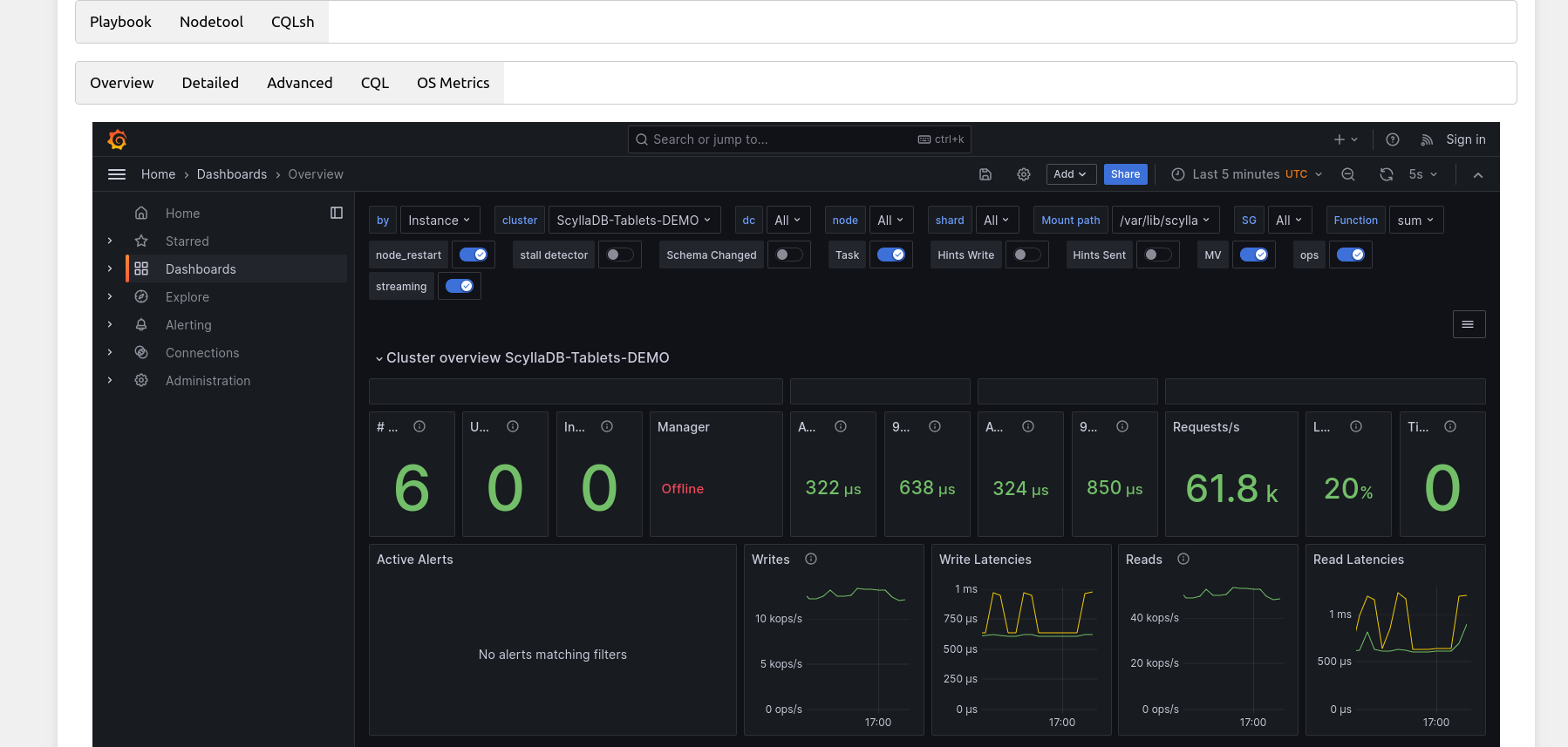Image resolution: width=1568 pixels, height=747 pixels.
Task: Switch to the CQLsh tab
Action: pos(293,22)
